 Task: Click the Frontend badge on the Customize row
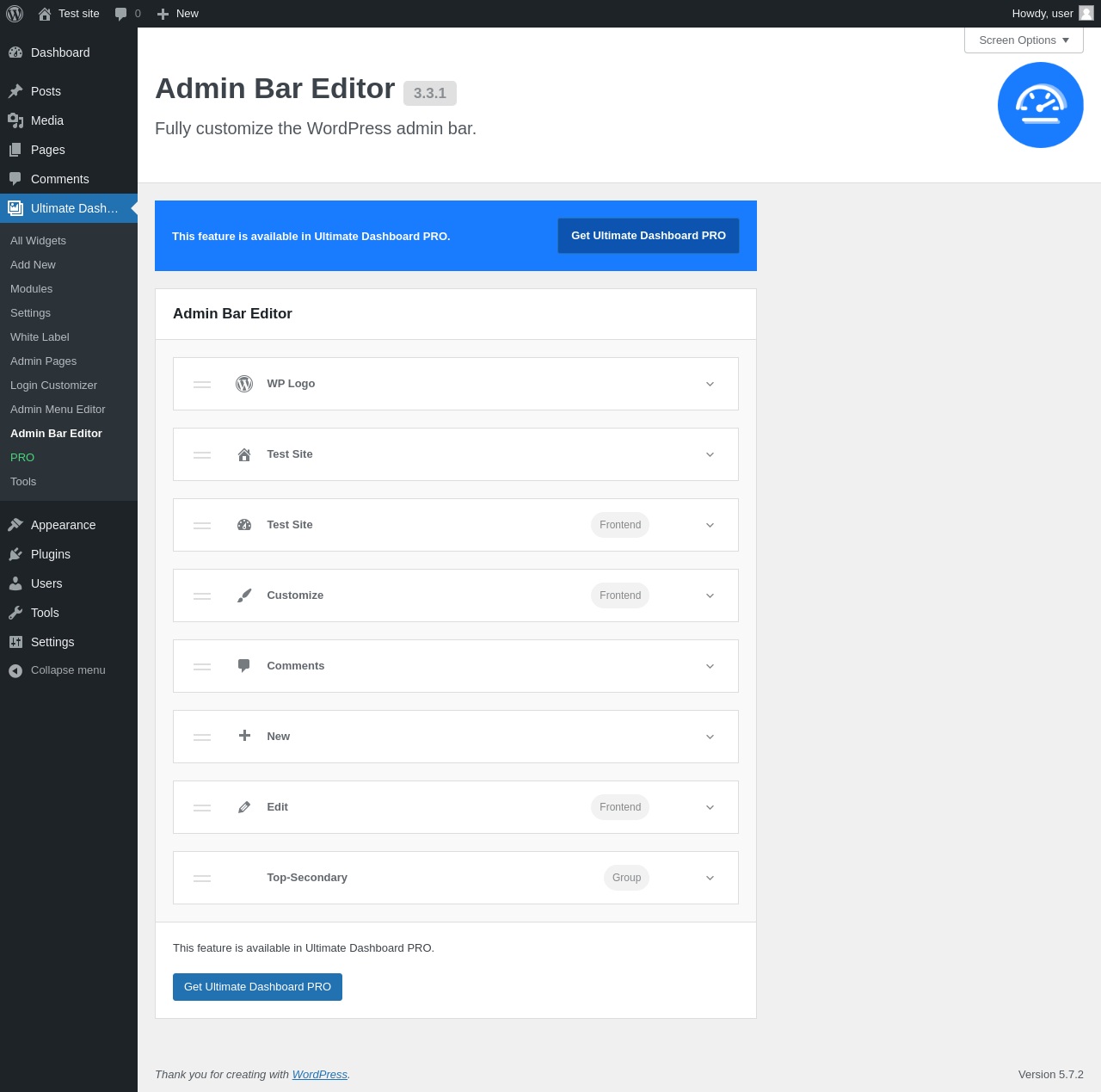[x=620, y=595]
